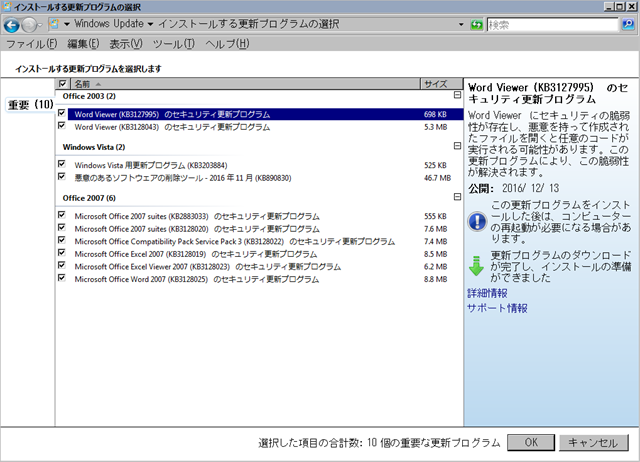This screenshot has height=462, width=640.
Task: Uncheck Office Word 2007 KB3128025
Action: pyautogui.click(x=62, y=278)
